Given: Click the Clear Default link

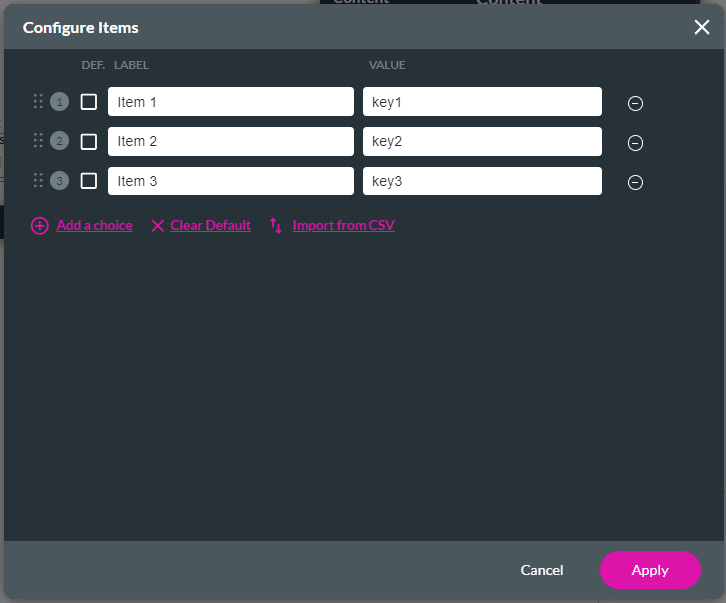Looking at the screenshot, I should 210,225.
